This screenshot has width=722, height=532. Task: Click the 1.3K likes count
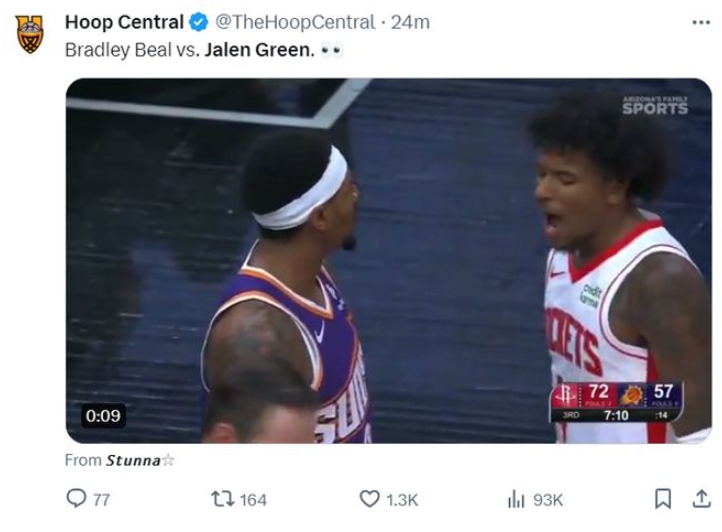tap(401, 499)
